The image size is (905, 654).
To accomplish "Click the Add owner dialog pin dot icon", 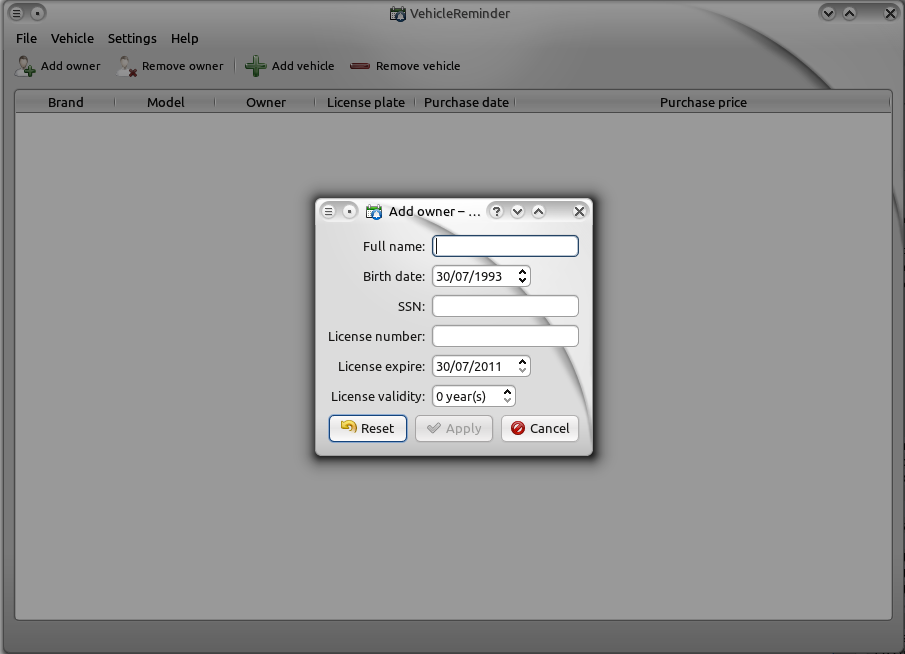I will (x=349, y=212).
